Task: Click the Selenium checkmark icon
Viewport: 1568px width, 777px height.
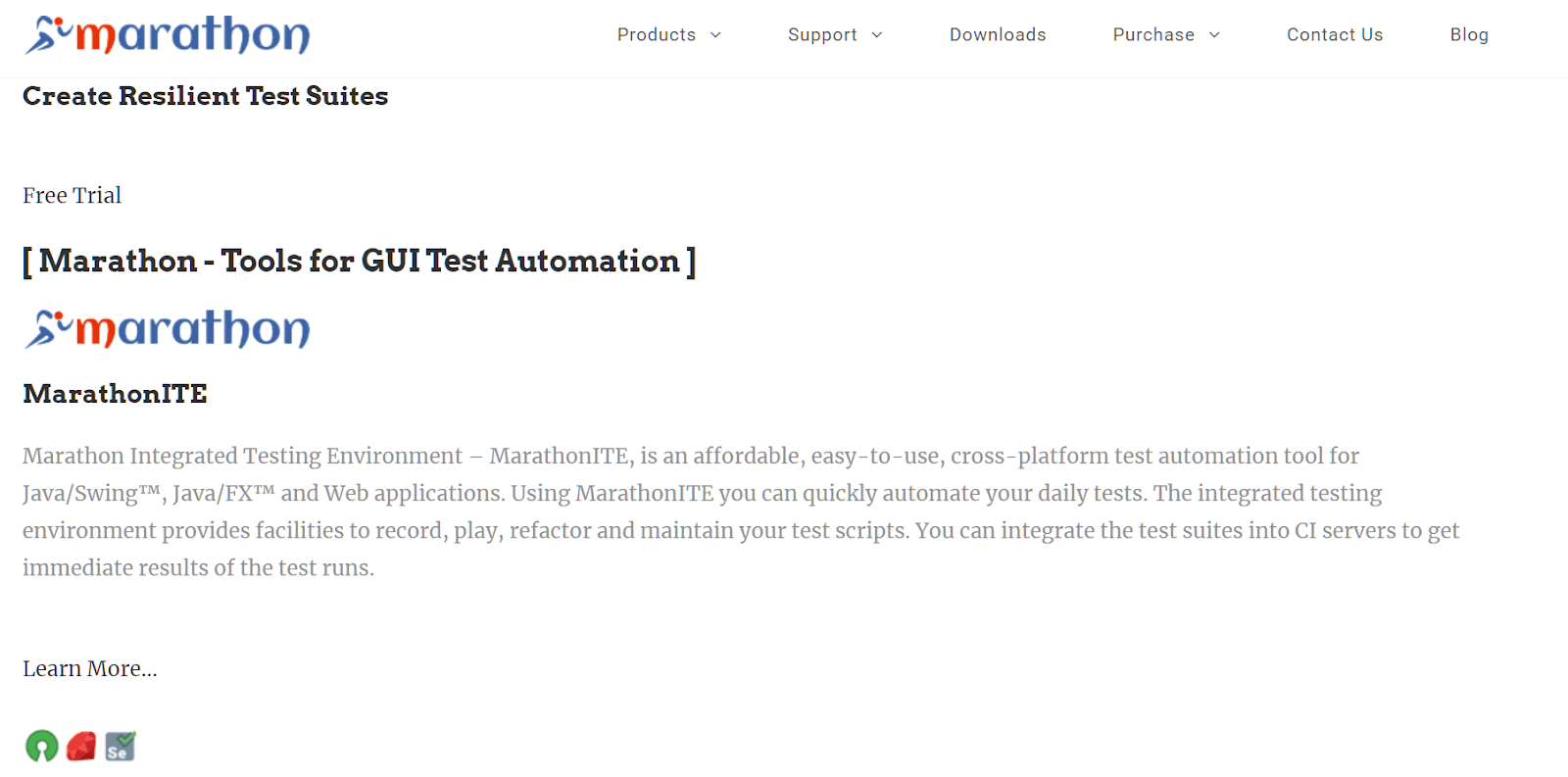Action: tap(121, 747)
